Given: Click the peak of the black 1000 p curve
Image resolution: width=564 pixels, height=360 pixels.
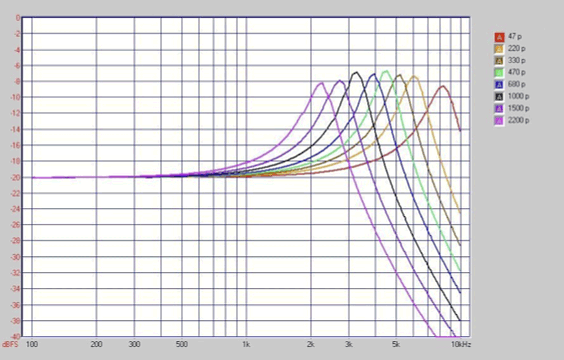Looking at the screenshot, I should 356,72.
